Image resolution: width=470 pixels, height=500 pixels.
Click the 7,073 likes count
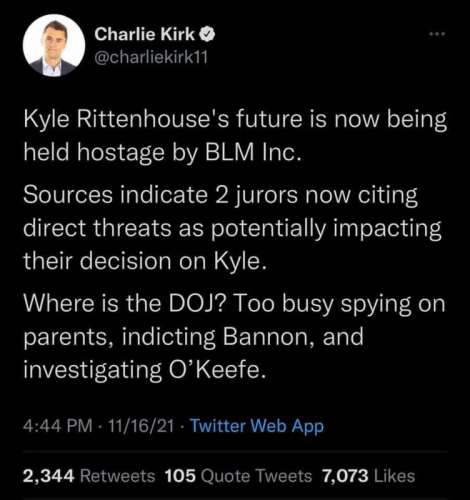click(x=345, y=476)
